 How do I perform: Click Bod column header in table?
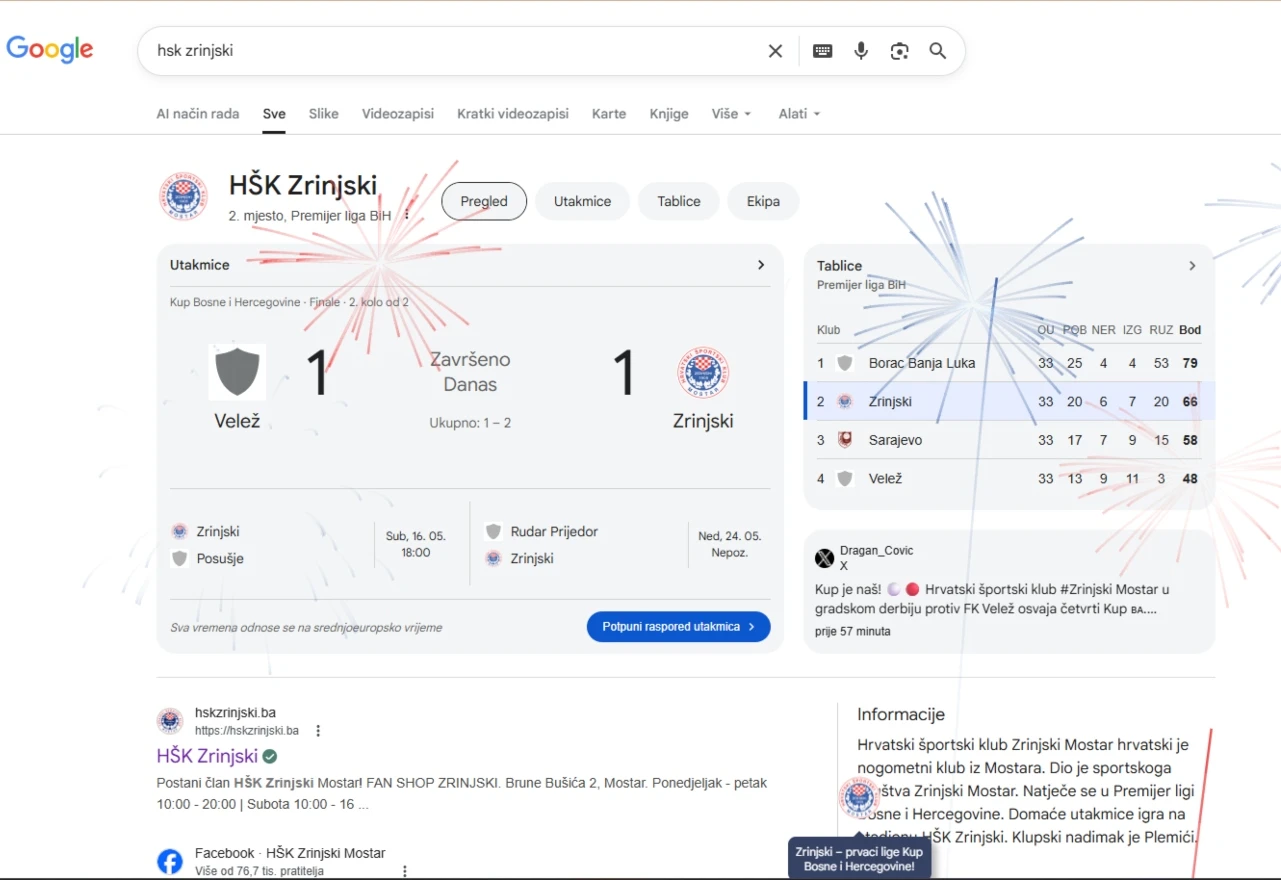(x=1190, y=330)
